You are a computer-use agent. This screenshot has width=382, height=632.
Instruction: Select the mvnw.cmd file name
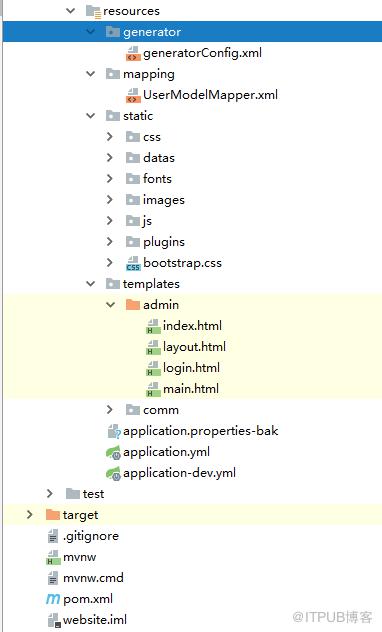coord(93,578)
